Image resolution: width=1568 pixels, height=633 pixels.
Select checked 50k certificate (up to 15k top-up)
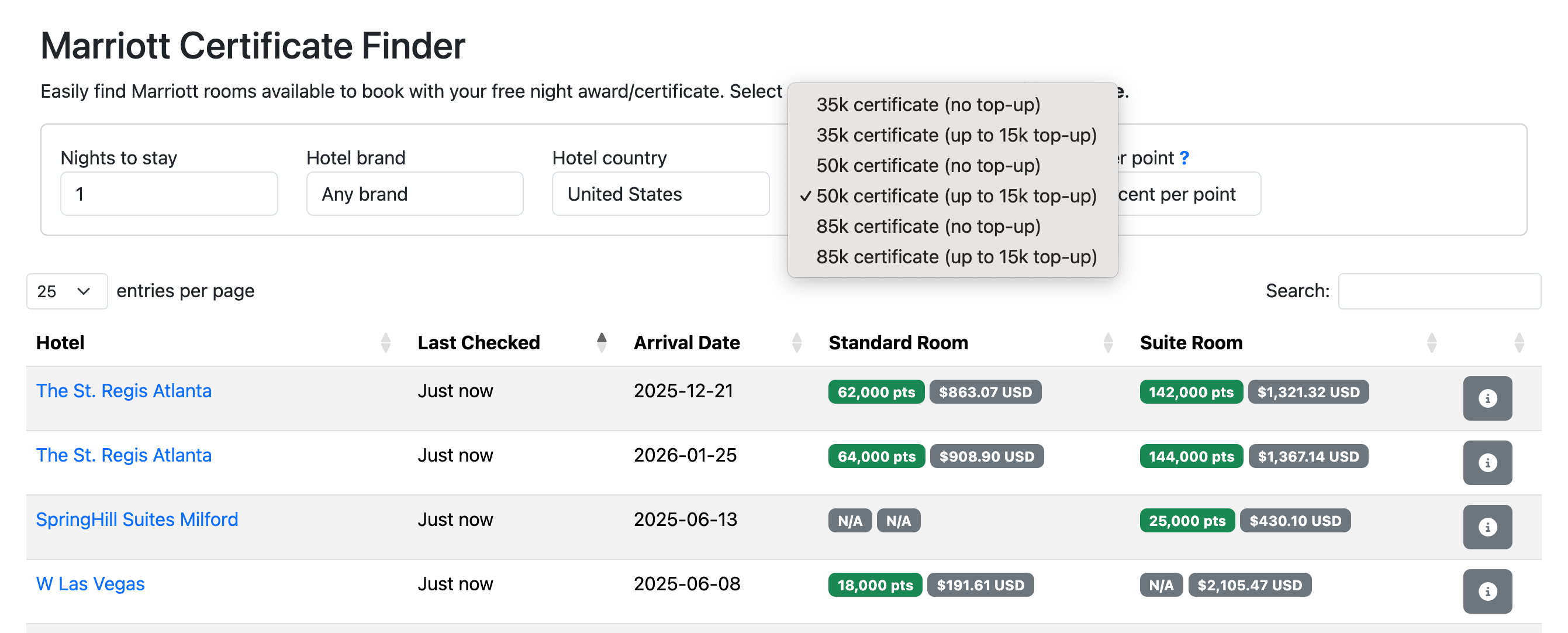tap(952, 196)
